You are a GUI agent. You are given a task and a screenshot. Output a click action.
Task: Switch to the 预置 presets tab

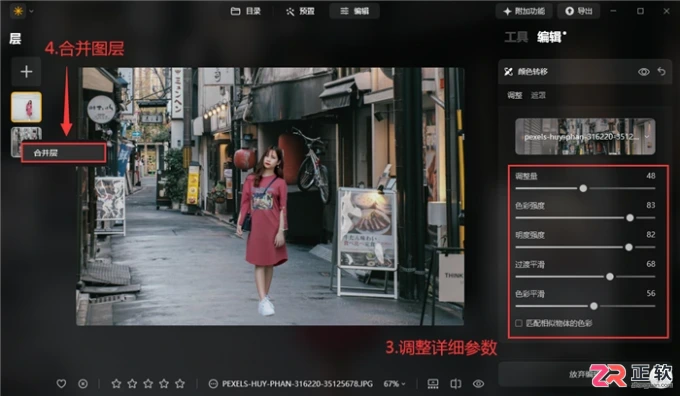(300, 11)
